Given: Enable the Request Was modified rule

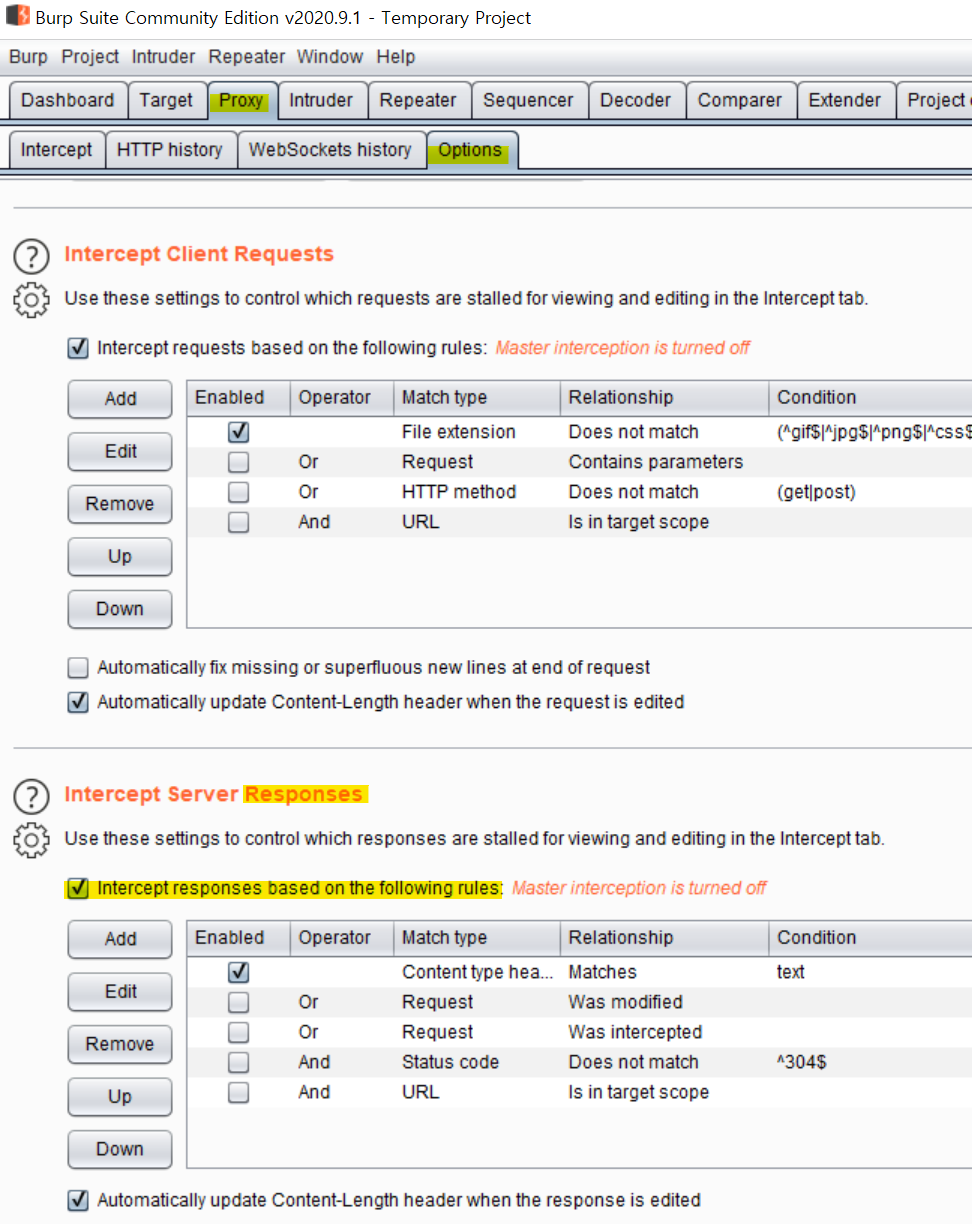Looking at the screenshot, I should (238, 1002).
